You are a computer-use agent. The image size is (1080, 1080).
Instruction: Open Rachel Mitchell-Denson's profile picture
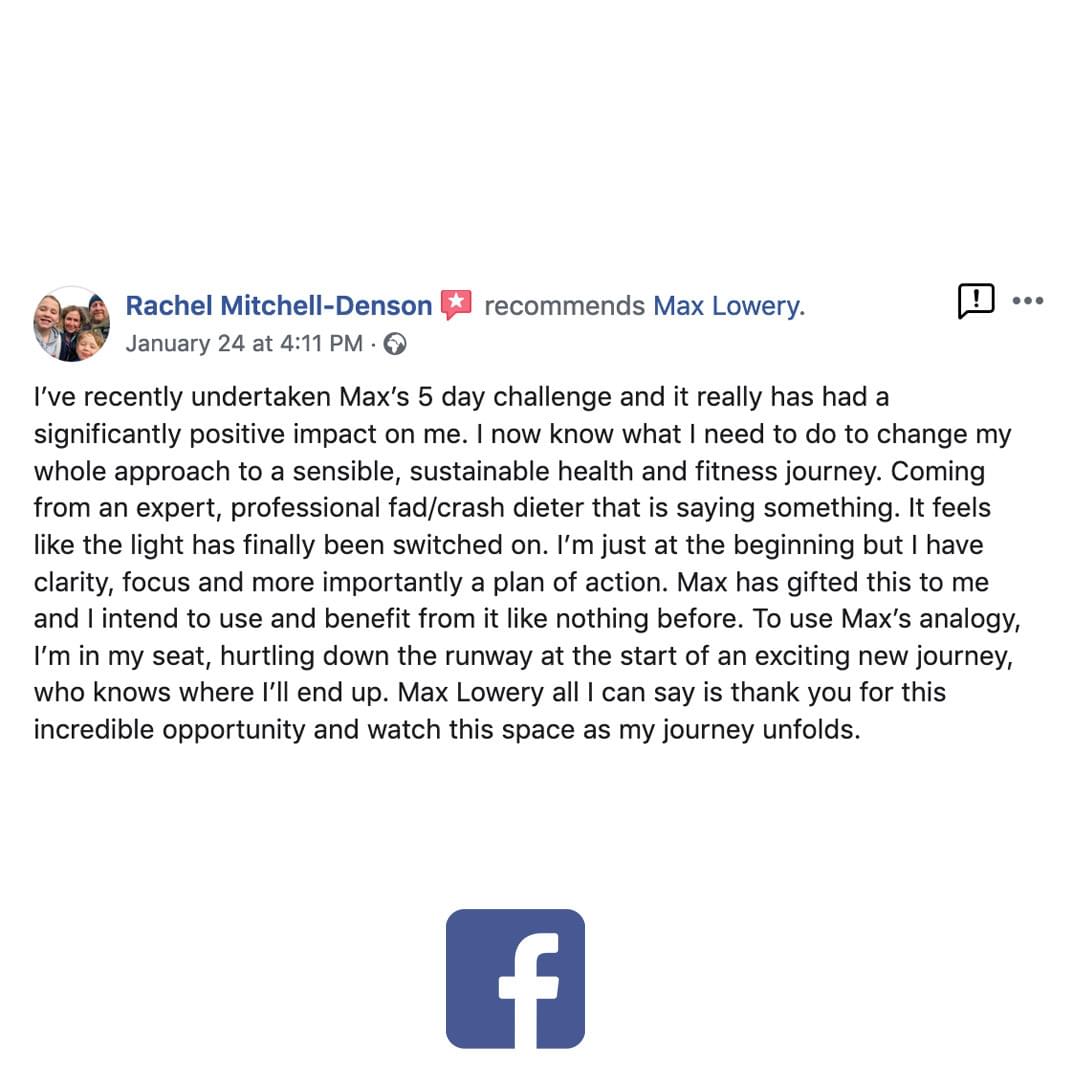pyautogui.click(x=72, y=324)
